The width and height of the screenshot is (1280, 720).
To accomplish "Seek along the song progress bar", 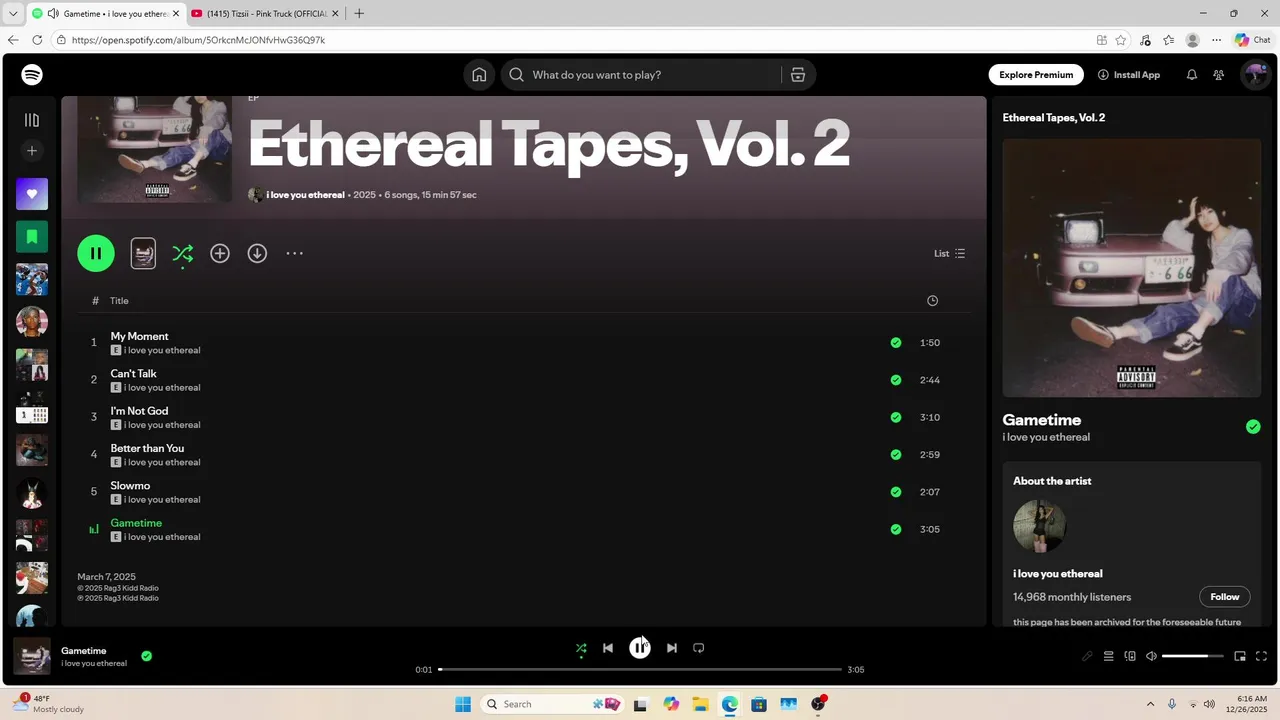I will coord(640,670).
